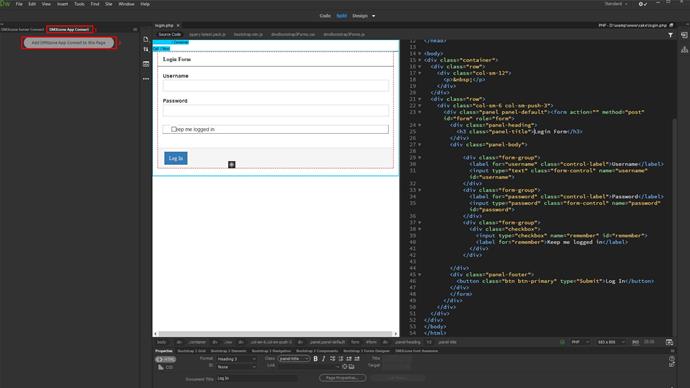Click the green no-errors status icon
Viewport: 690px width, 388px height.
[x=562, y=342]
